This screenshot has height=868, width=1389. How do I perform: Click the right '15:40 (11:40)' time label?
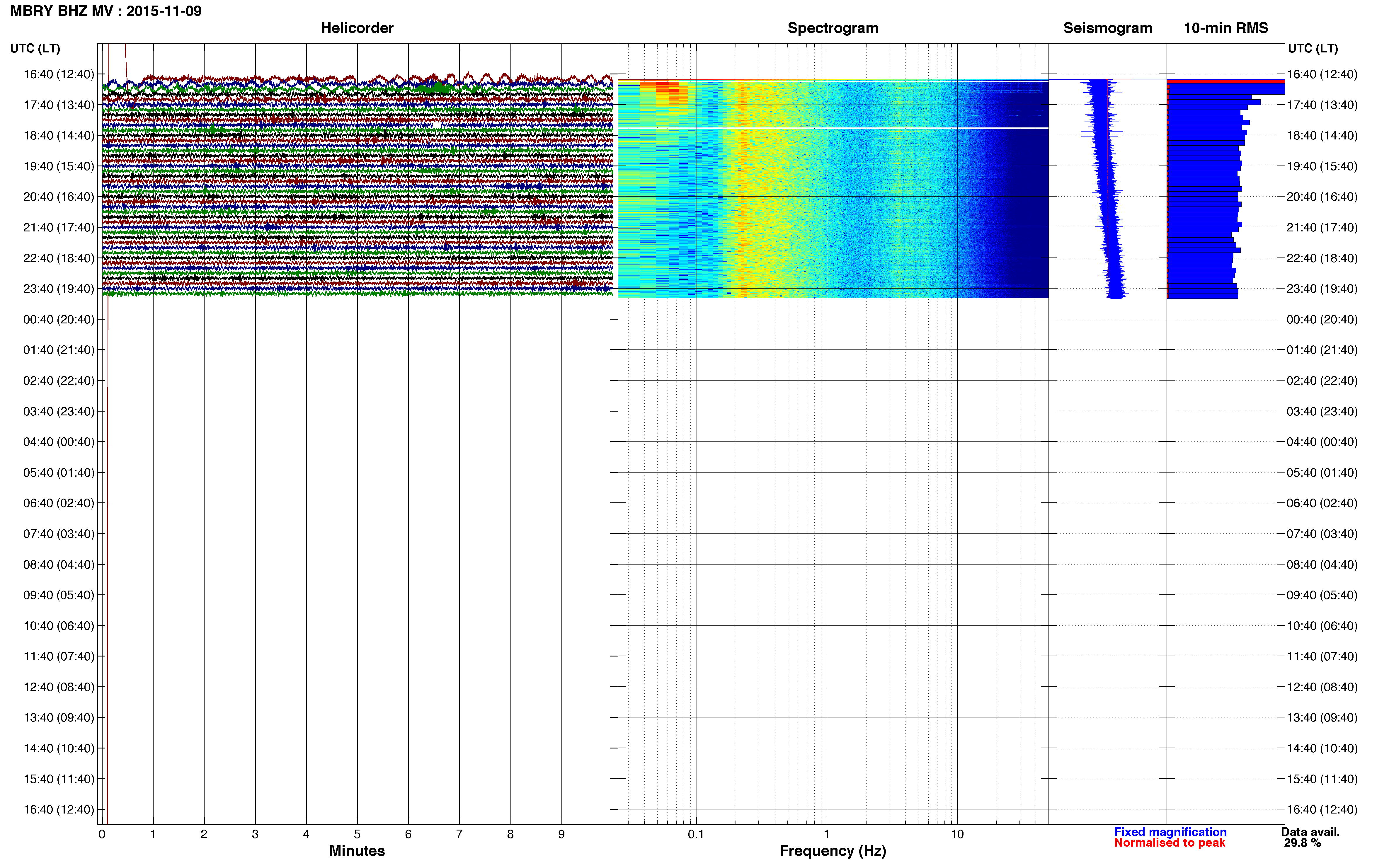point(1322,779)
